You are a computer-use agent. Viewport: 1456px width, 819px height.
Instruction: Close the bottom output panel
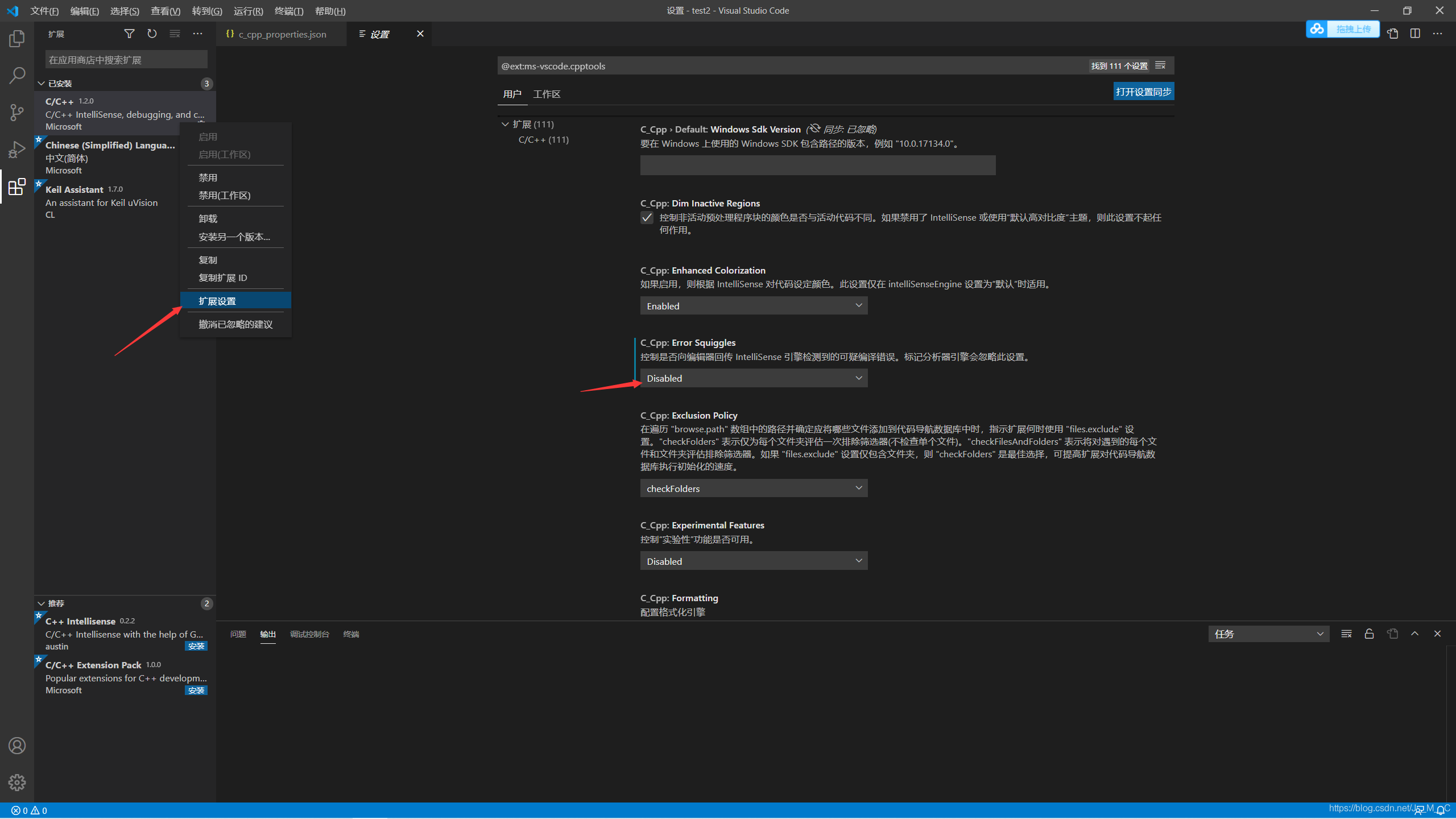coord(1437,634)
